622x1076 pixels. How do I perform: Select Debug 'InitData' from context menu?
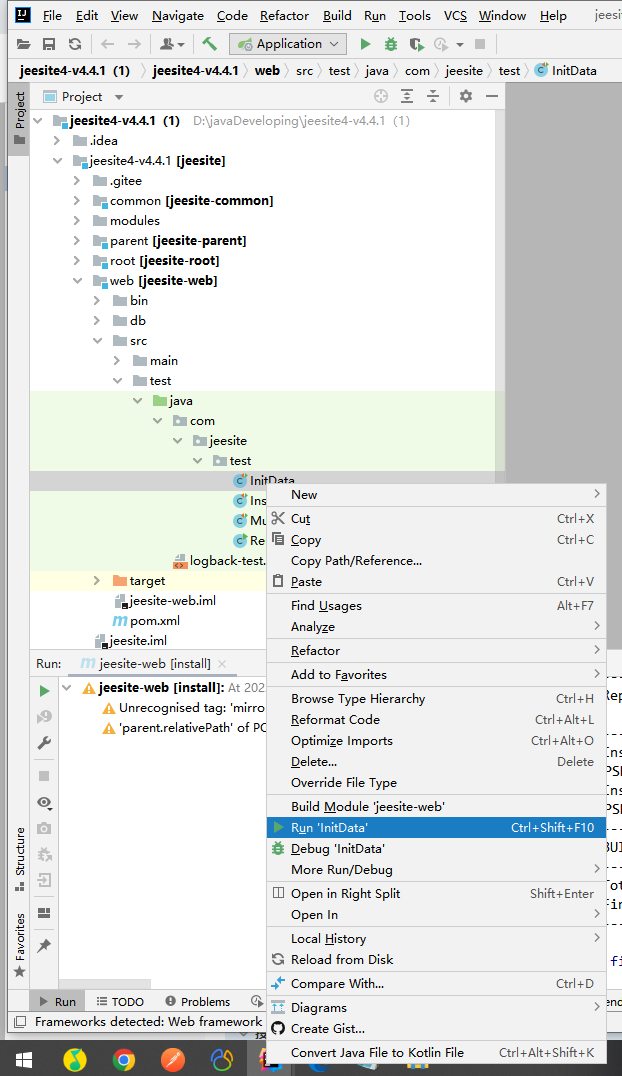coord(436,849)
